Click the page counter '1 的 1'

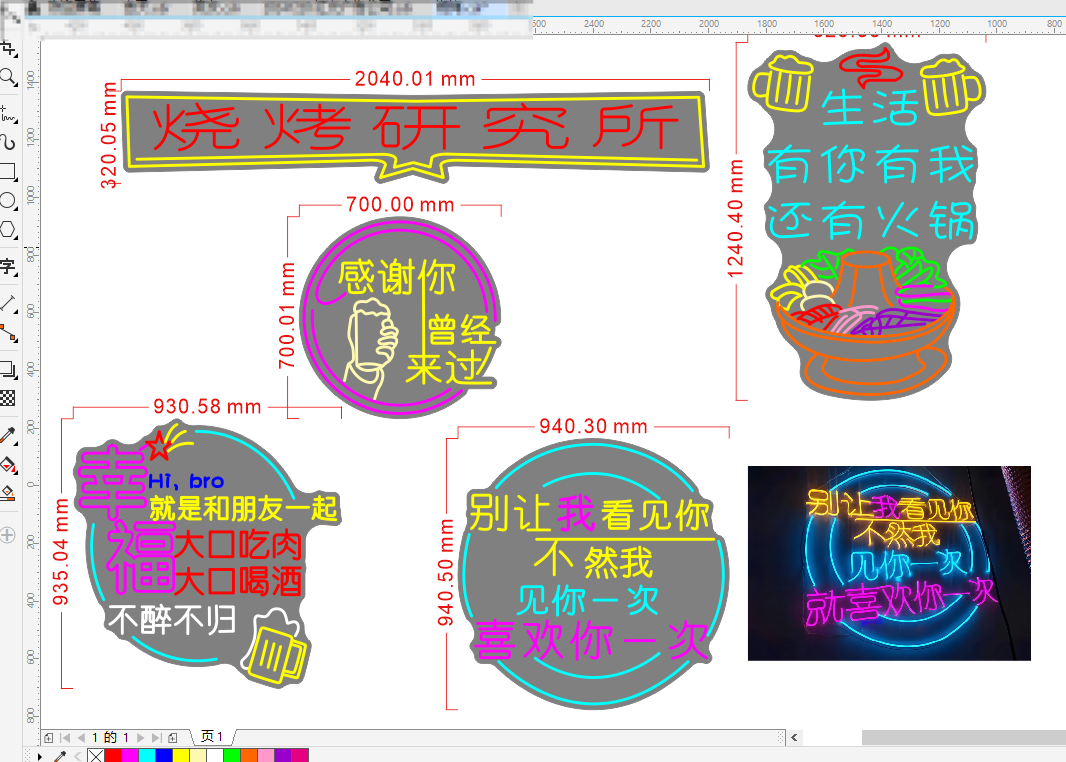pos(111,738)
